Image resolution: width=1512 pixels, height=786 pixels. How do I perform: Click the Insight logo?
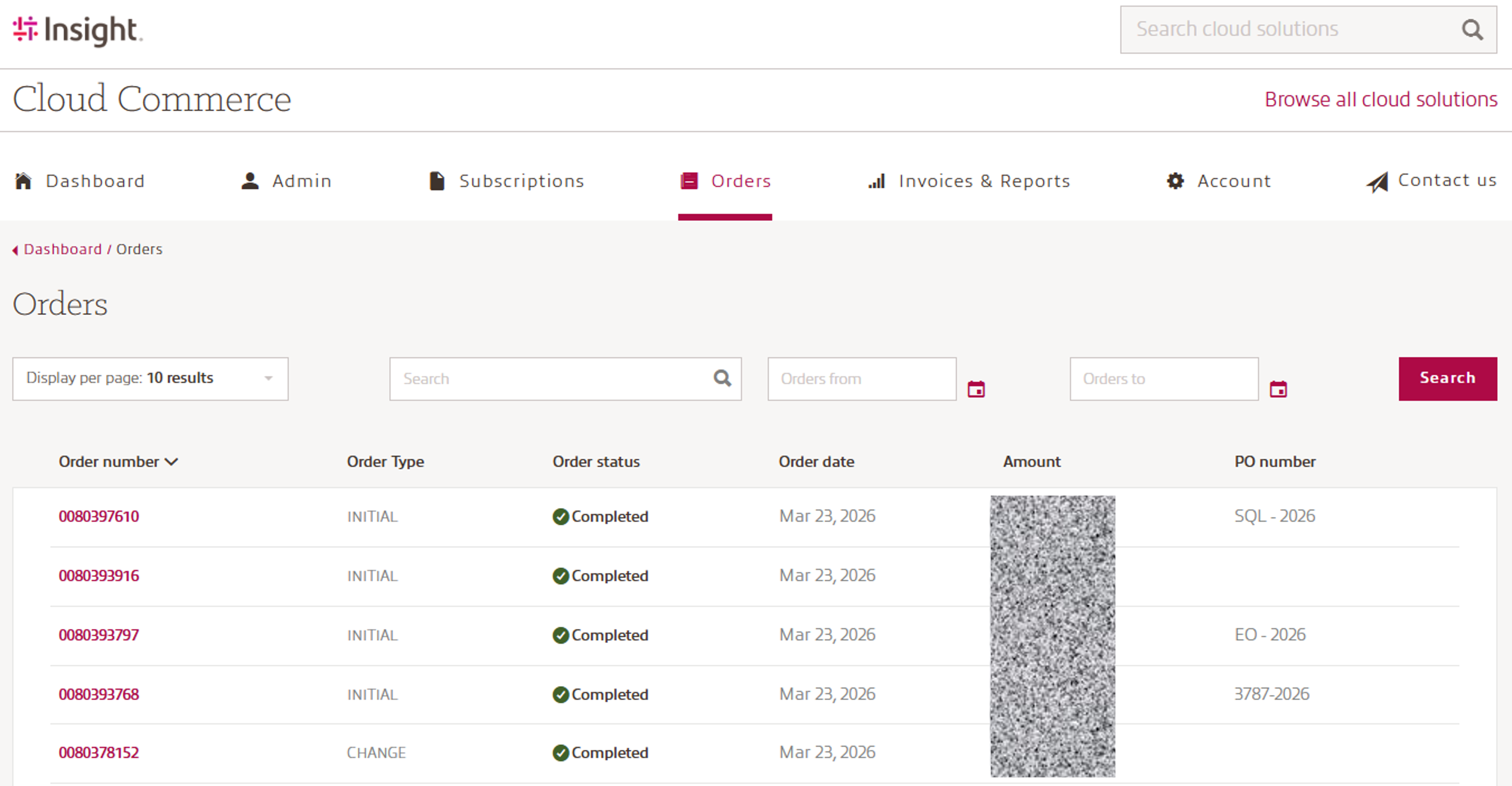pyautogui.click(x=77, y=31)
